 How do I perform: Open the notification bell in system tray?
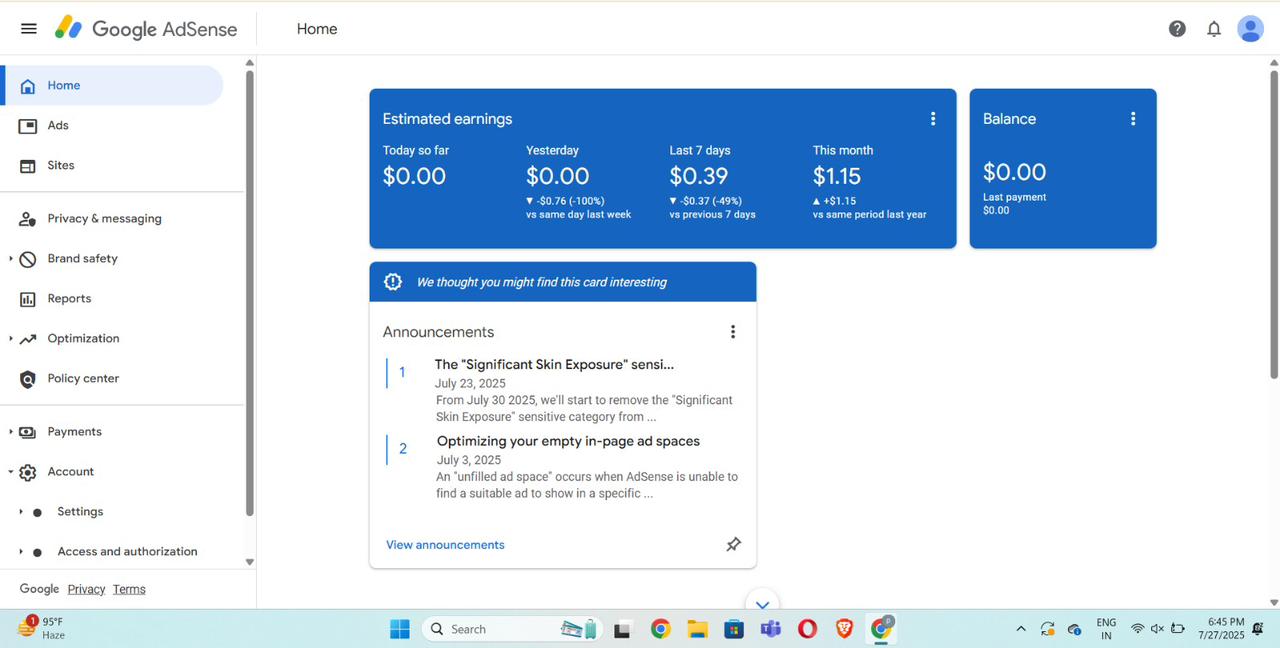click(x=1258, y=629)
